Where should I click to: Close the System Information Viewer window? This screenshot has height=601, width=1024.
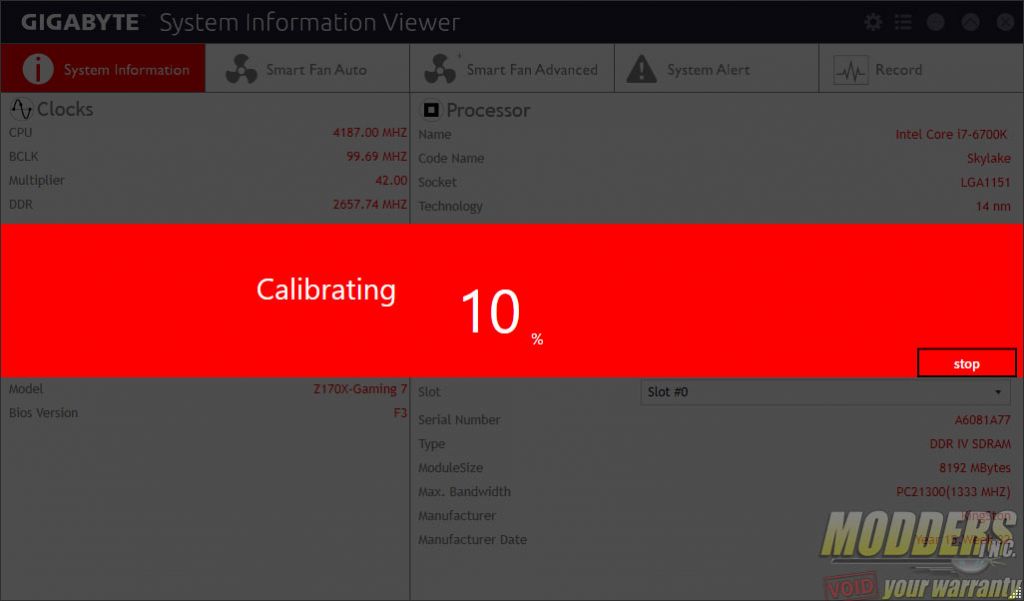tap(1005, 22)
